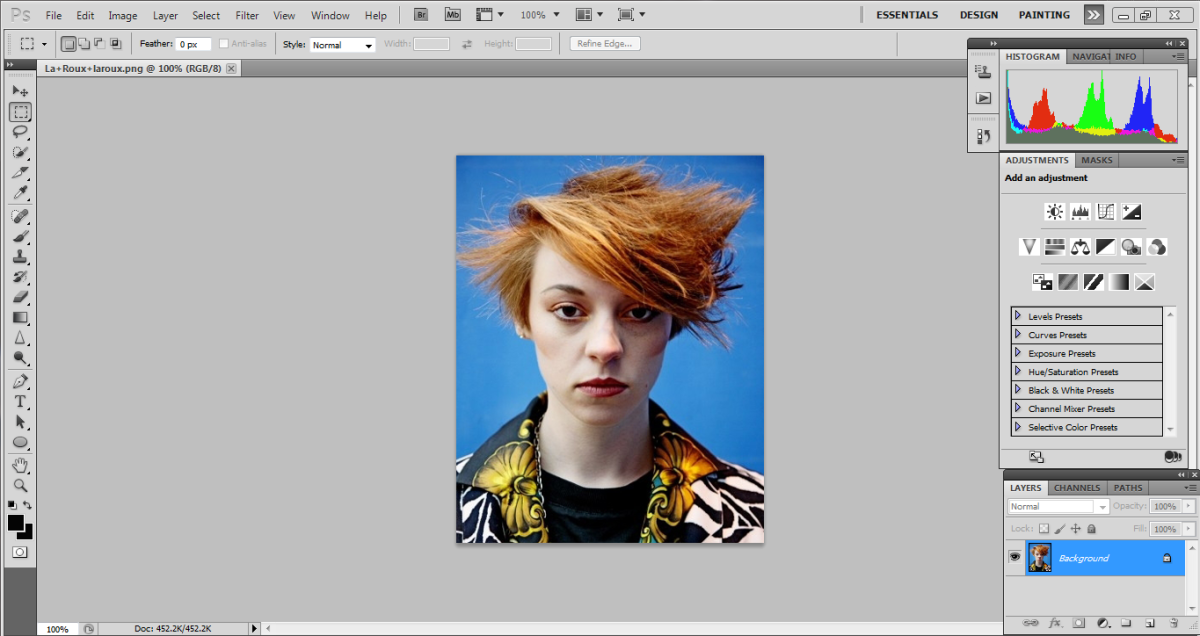Toggle Quick Mask mode at toolbar bottom
This screenshot has width=1200, height=636.
20,551
